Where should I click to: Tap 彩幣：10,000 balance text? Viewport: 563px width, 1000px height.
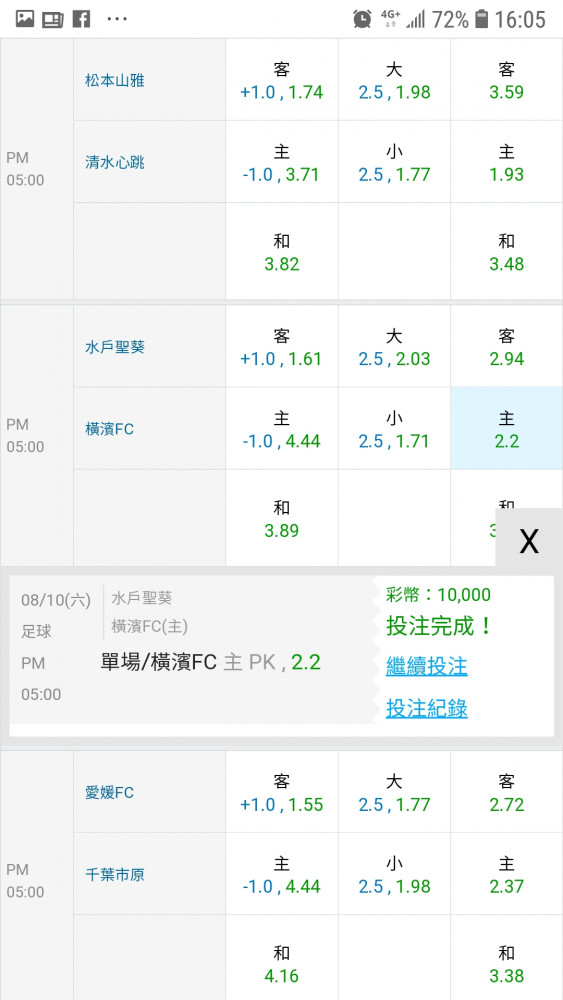pos(438,595)
